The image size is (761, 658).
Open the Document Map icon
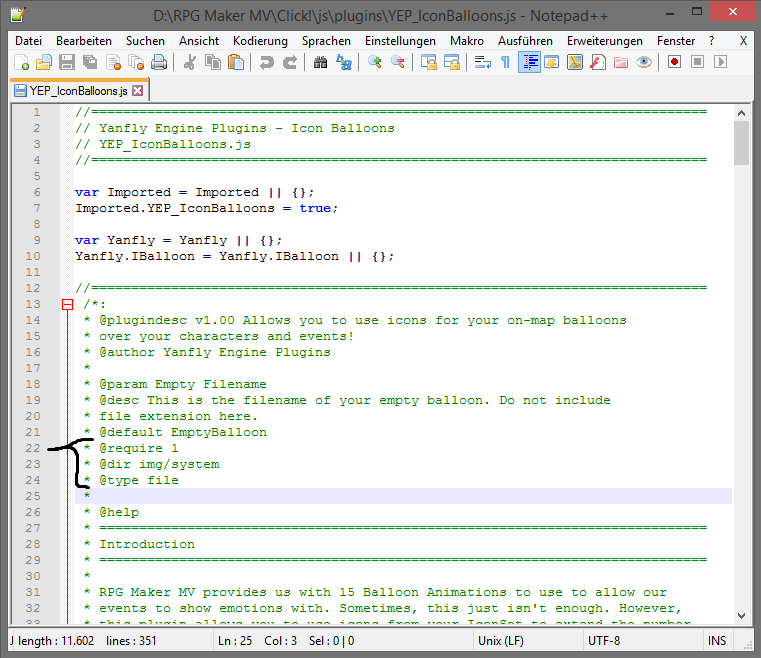tap(575, 62)
